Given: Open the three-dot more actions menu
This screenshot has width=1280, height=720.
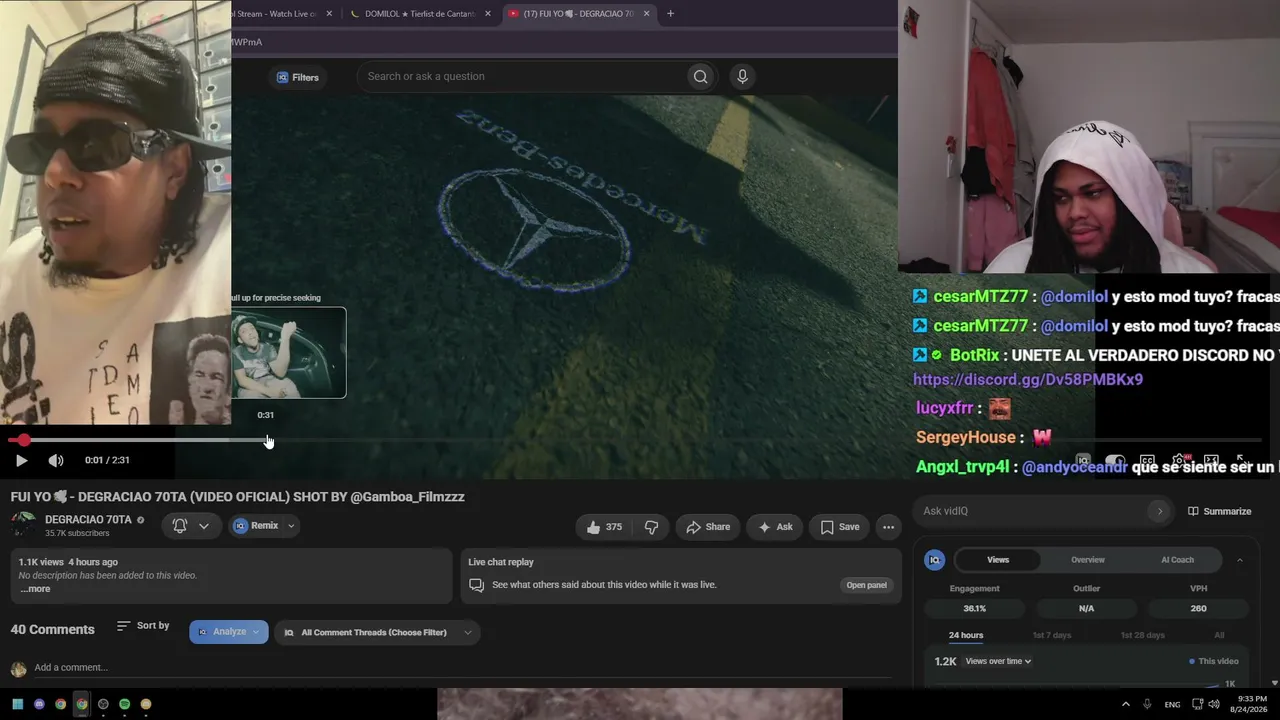Looking at the screenshot, I should (888, 527).
